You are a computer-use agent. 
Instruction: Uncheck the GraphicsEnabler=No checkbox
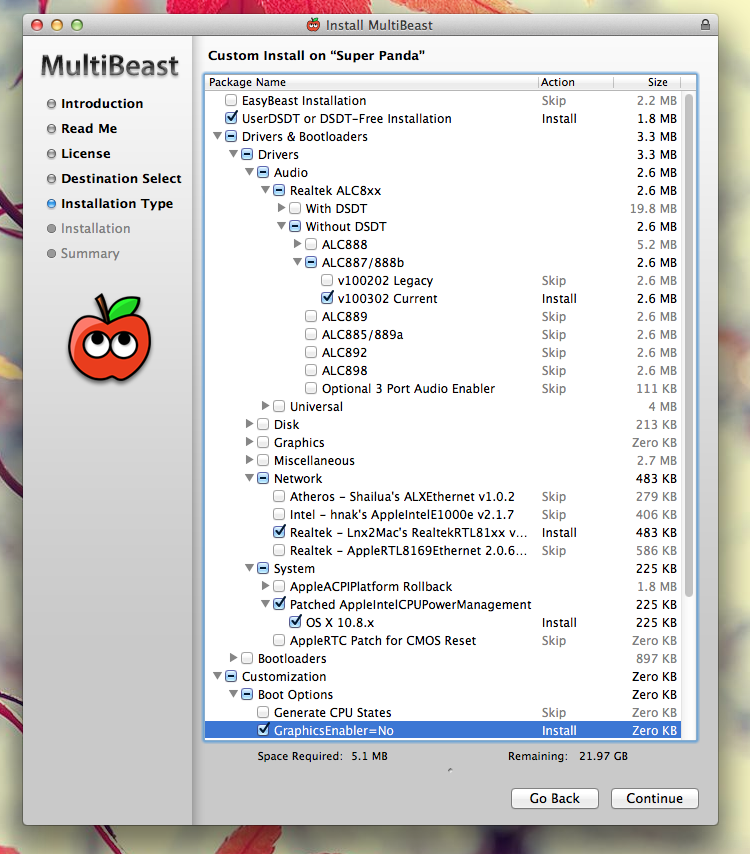coord(263,730)
